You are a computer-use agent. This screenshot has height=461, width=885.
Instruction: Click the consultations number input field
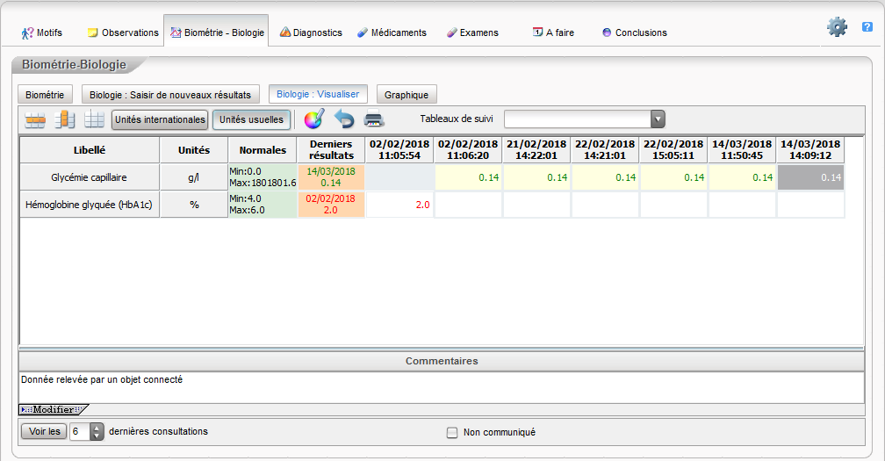79,432
